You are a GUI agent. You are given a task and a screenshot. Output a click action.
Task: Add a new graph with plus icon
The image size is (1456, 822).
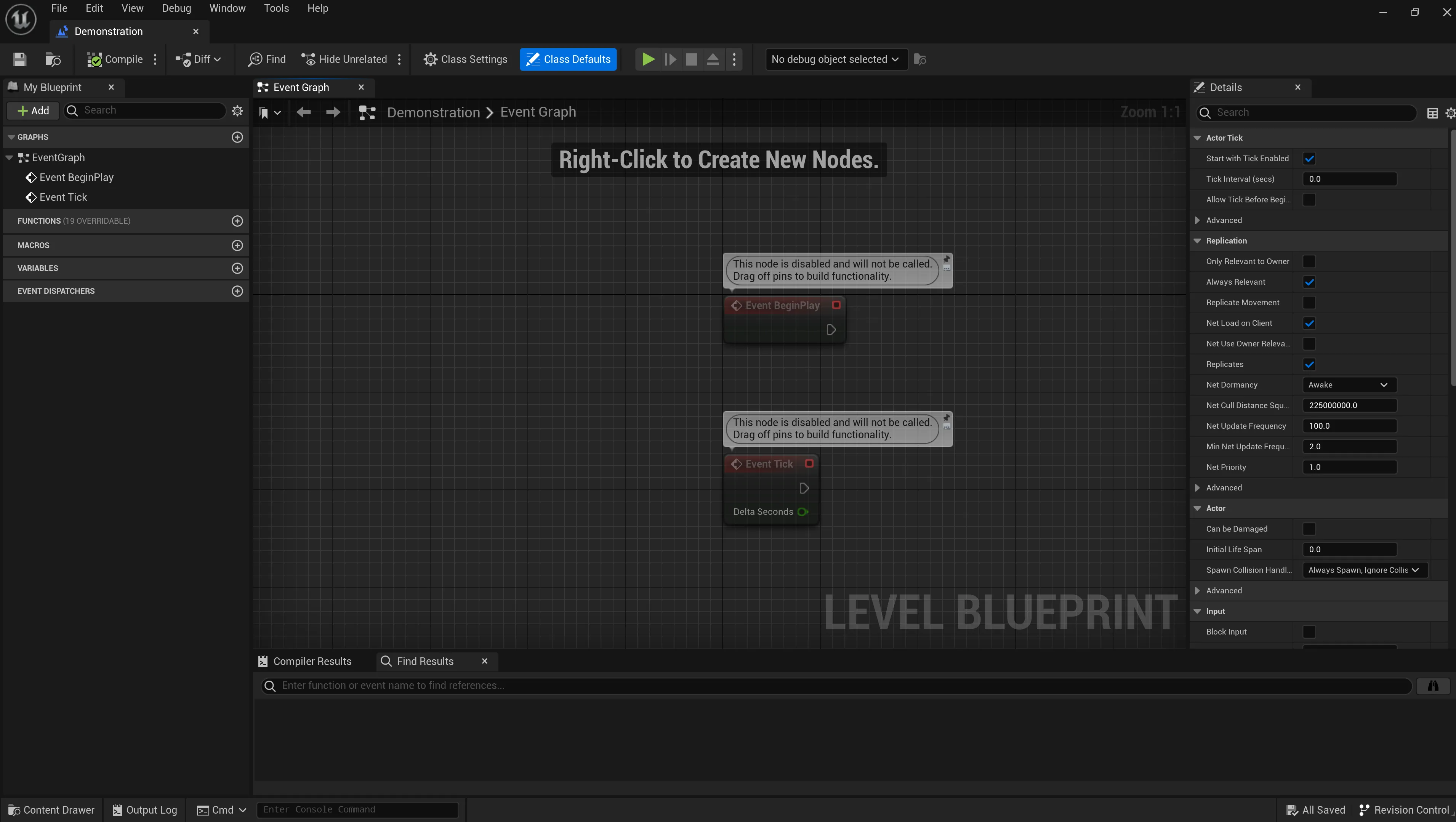[x=237, y=137]
